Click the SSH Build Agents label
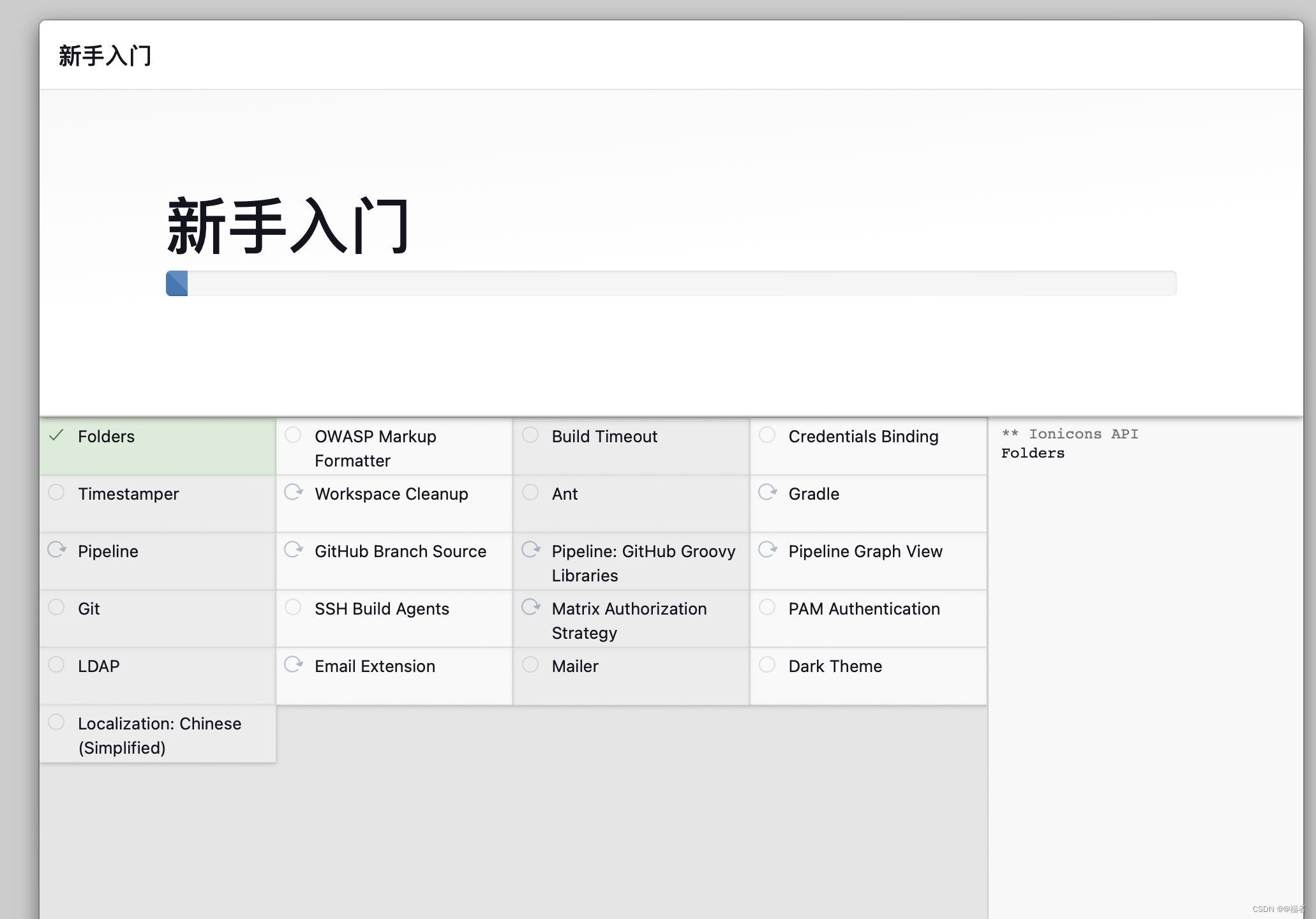 (x=382, y=609)
